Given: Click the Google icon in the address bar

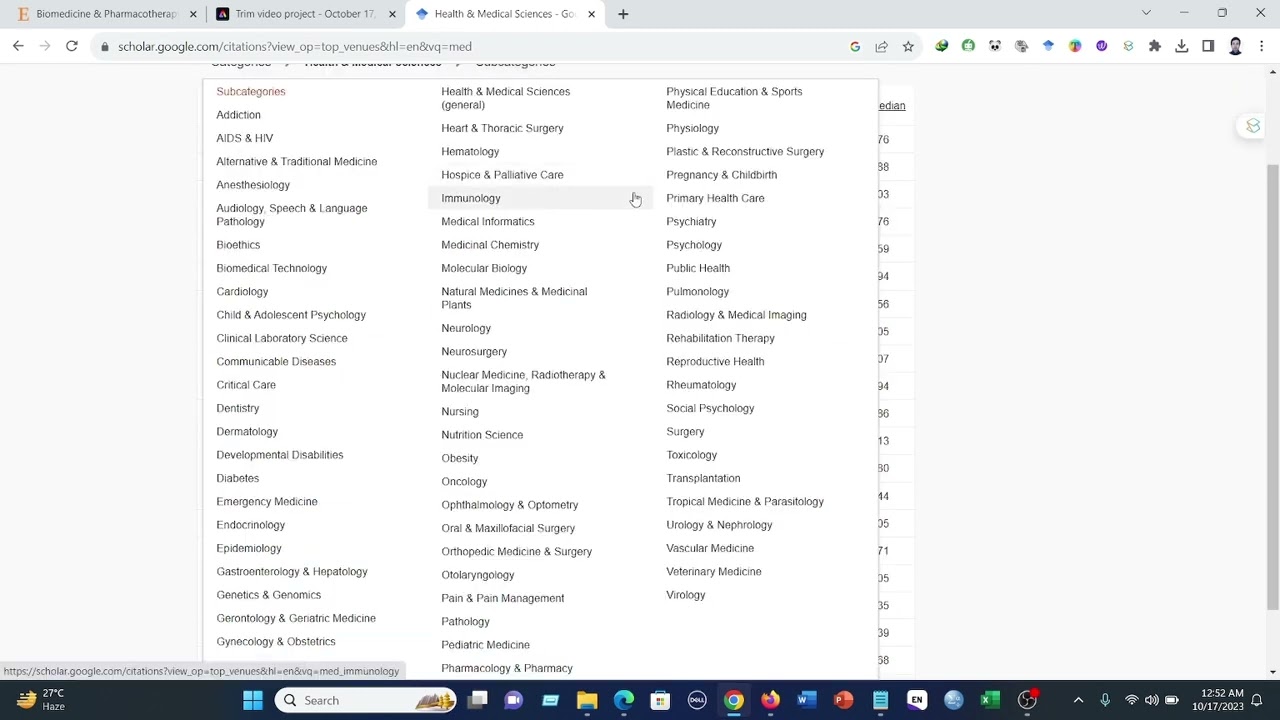Looking at the screenshot, I should [x=855, y=46].
